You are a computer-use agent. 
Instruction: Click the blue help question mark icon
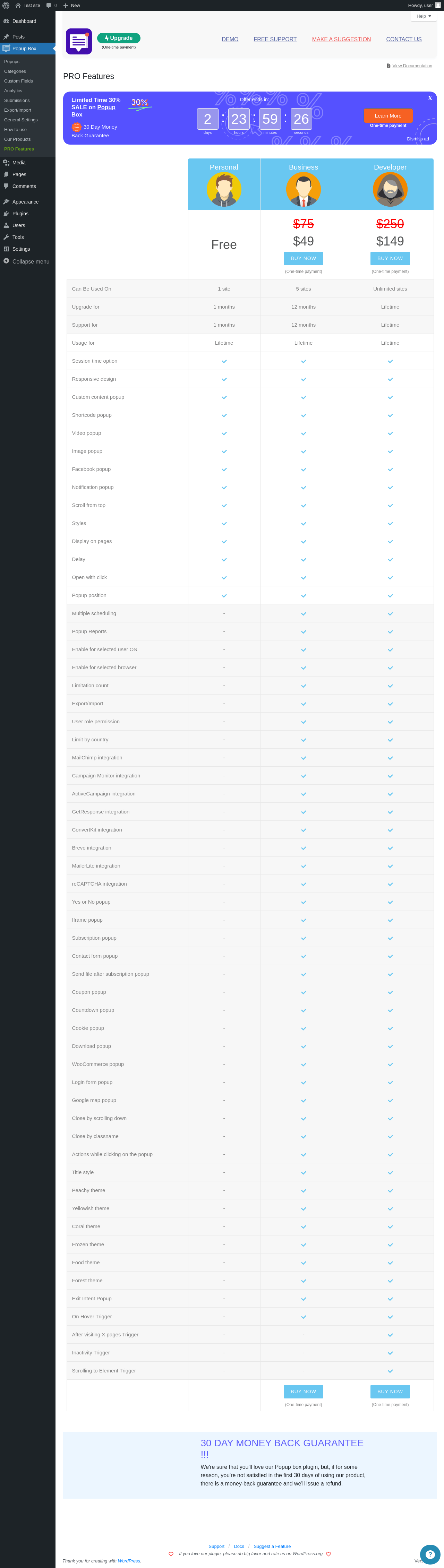click(x=430, y=1554)
